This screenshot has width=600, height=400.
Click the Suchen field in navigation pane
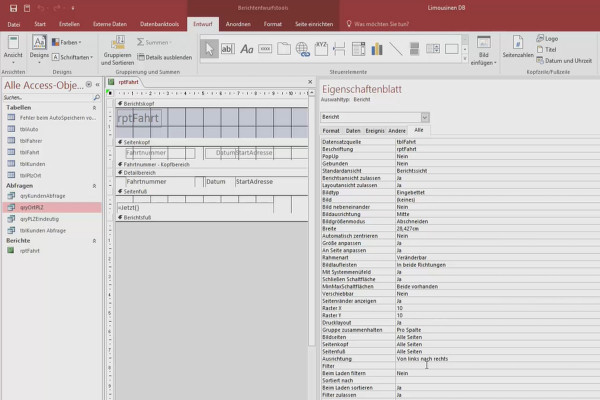(x=48, y=98)
